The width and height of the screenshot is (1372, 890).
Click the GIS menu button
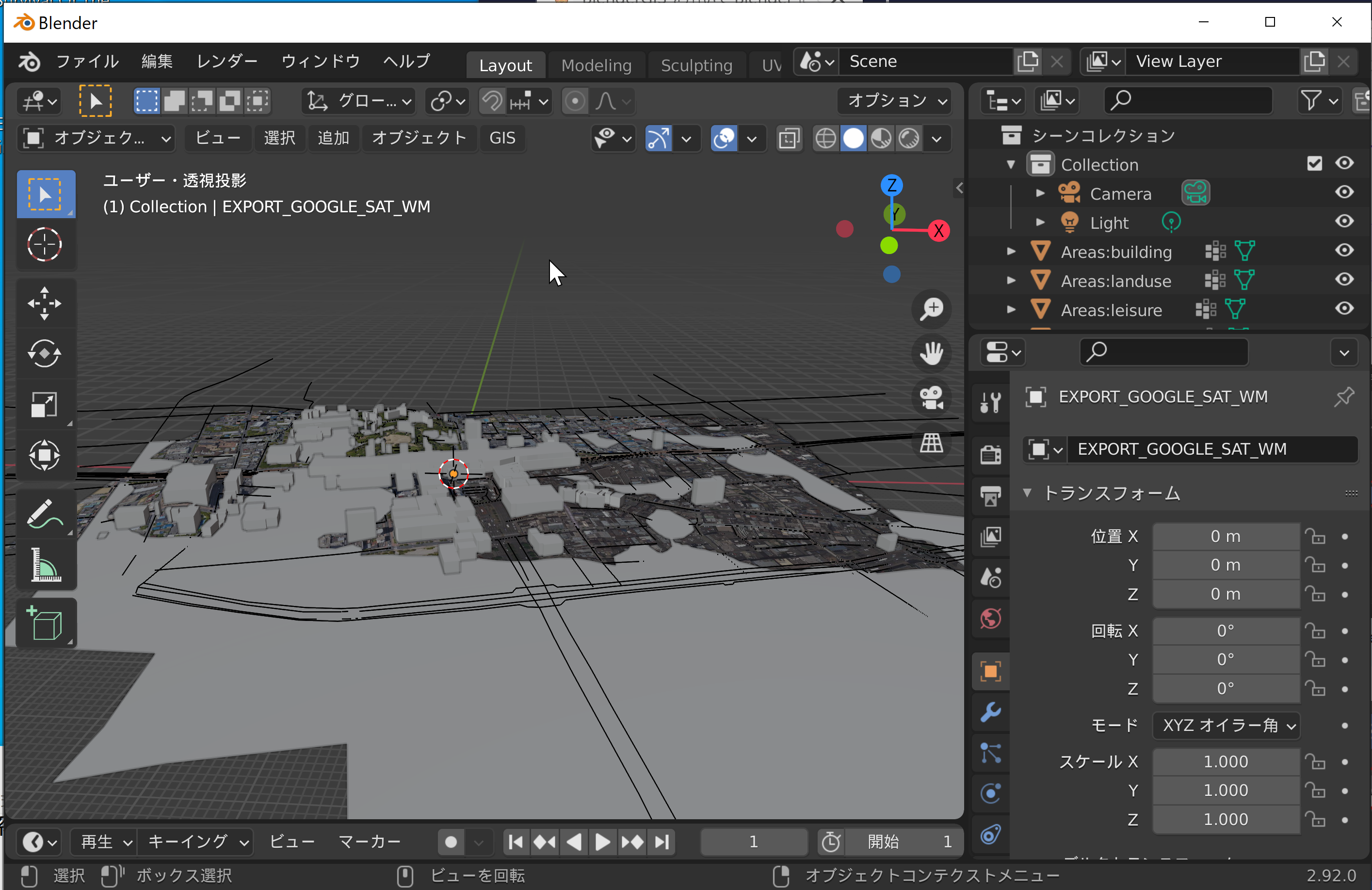[502, 138]
